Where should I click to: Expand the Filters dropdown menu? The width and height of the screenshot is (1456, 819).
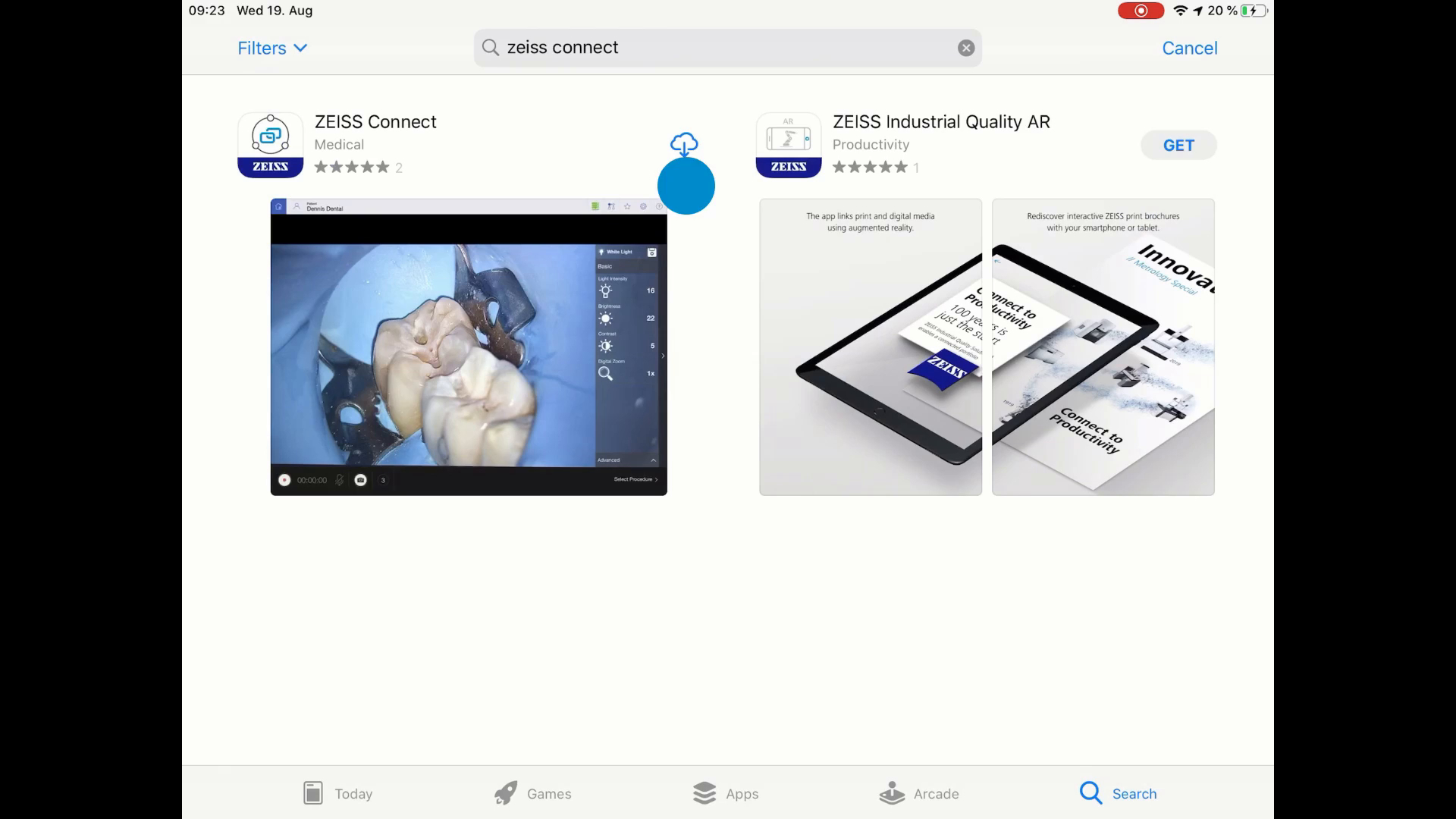point(272,47)
